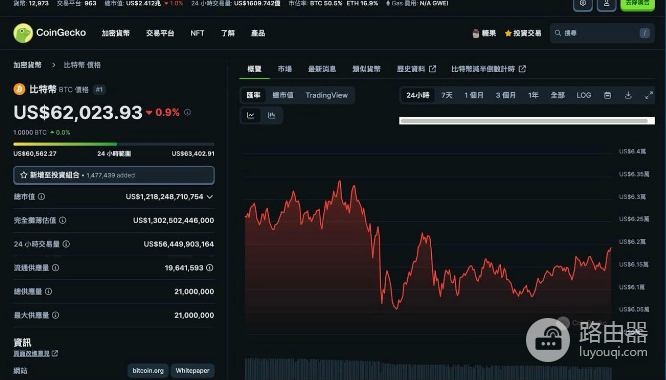Click info icon next to 總供應量

[48, 292]
